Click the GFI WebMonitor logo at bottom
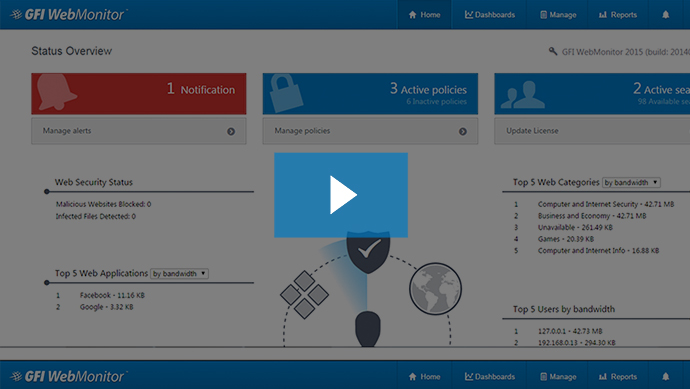The height and width of the screenshot is (389, 690). tap(68, 376)
